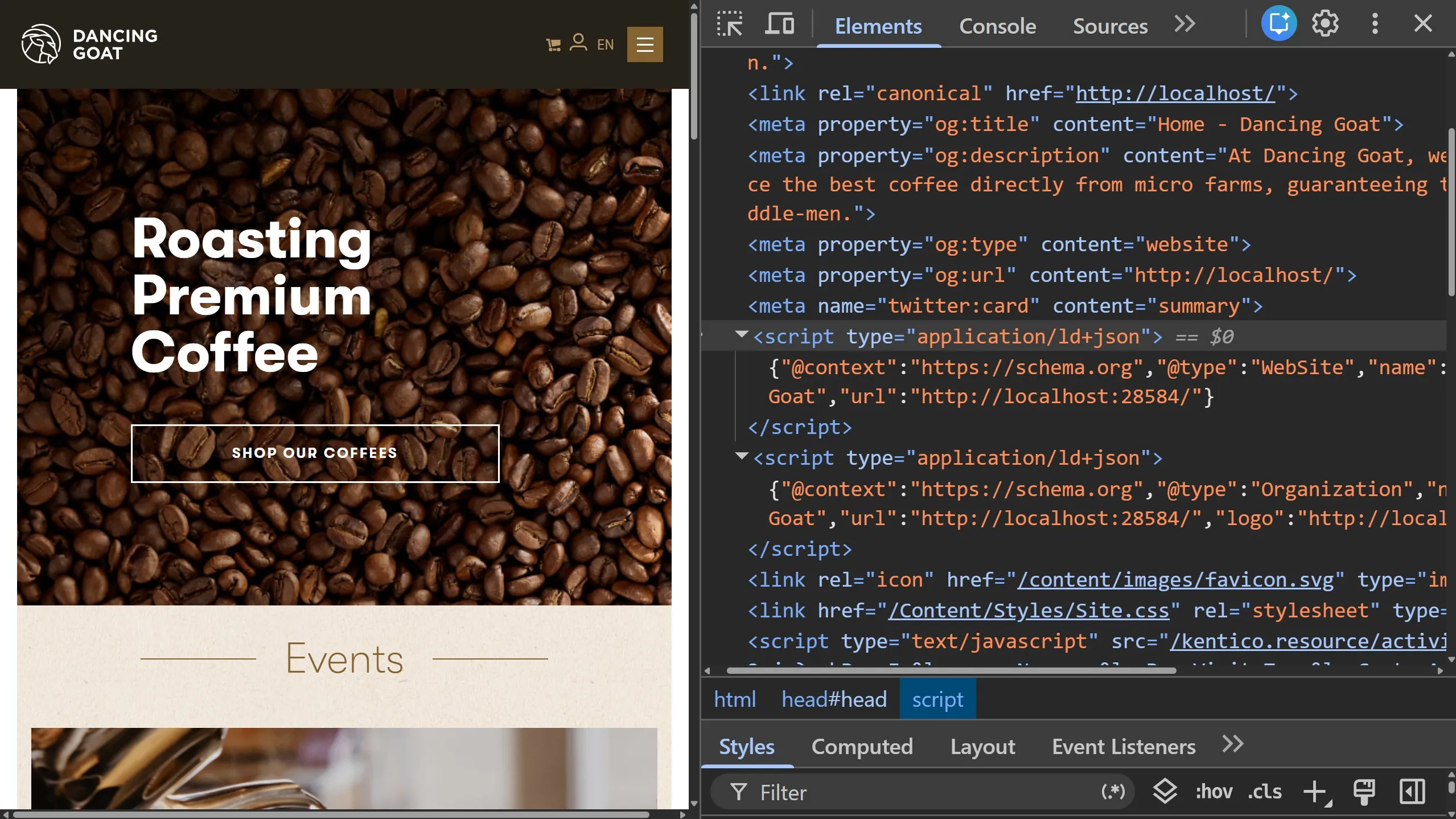Viewport: 1456px width, 819px height.
Task: Click the Events section heading
Action: point(344,658)
